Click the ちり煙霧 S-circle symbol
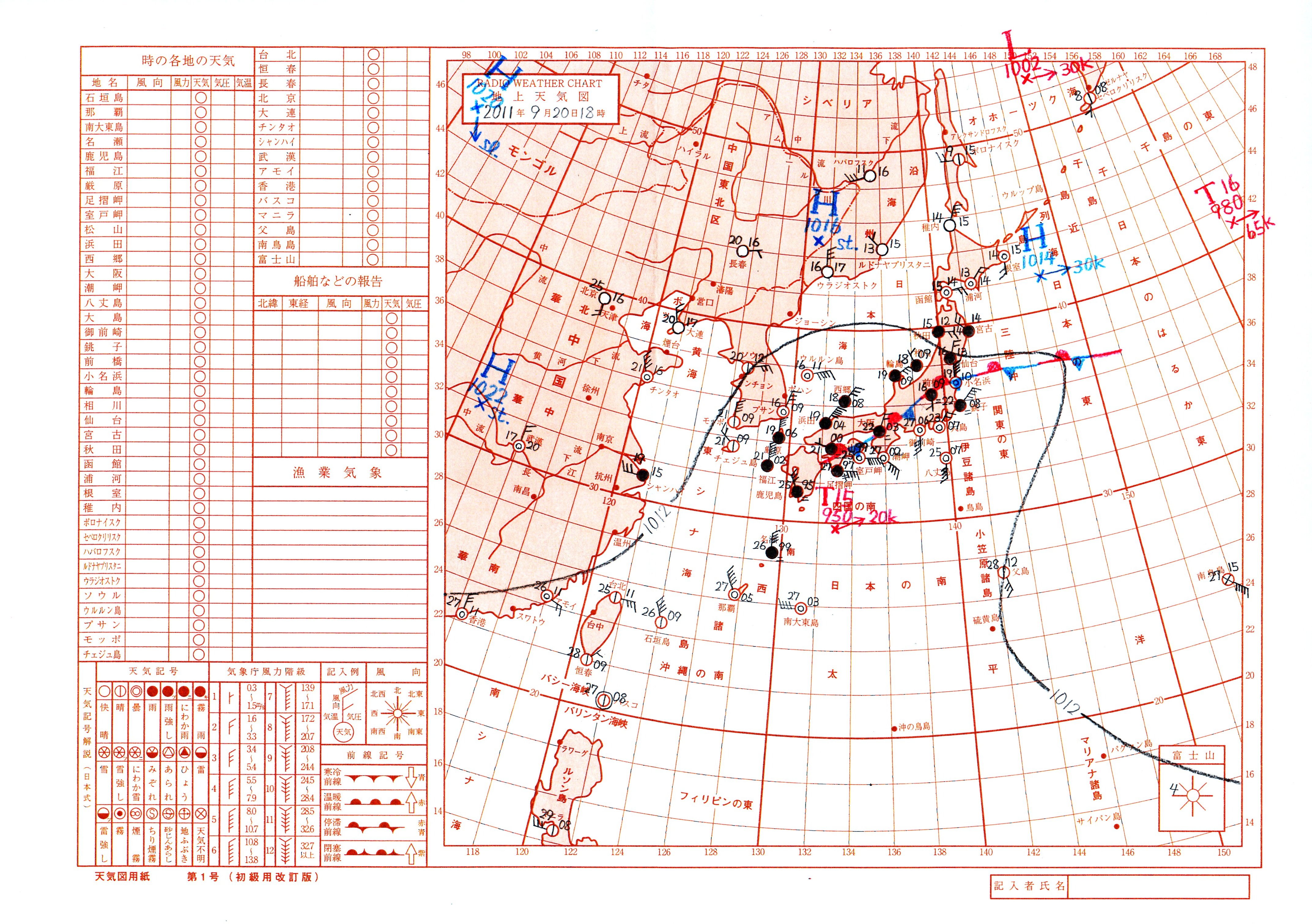Viewport: 1312px width, 924px height. [x=152, y=813]
